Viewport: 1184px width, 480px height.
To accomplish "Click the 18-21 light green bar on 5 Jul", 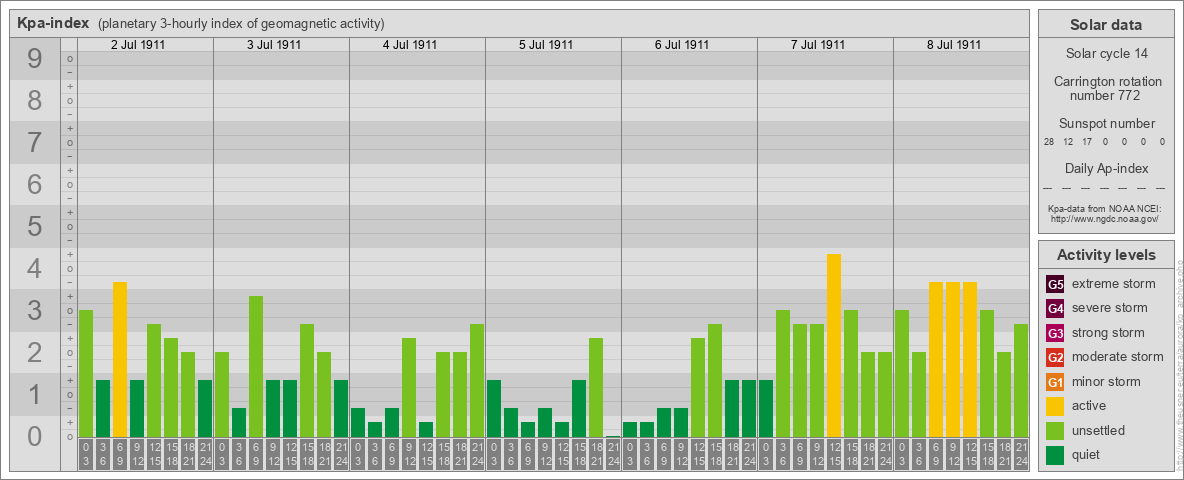I will pos(596,387).
